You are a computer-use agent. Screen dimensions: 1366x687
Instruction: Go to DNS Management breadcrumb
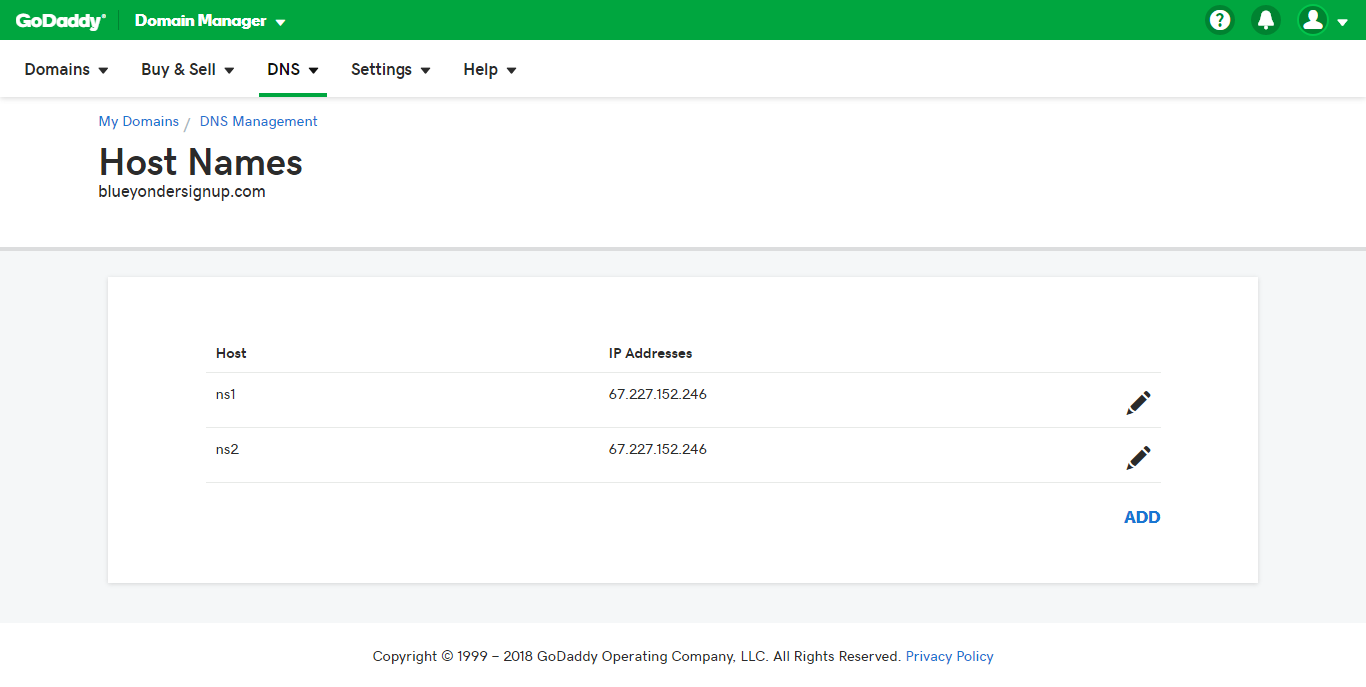pyautogui.click(x=259, y=121)
